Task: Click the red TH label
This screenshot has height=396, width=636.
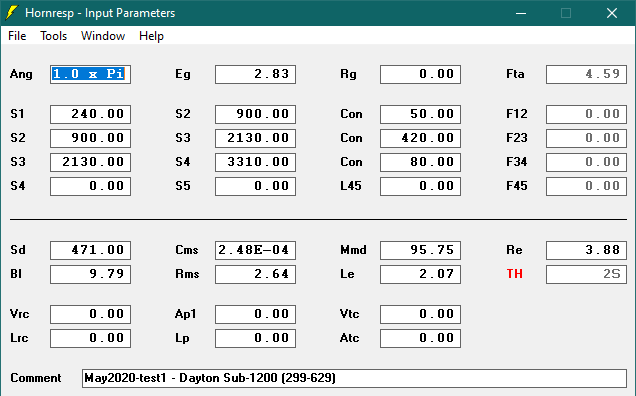Action: (x=514, y=274)
